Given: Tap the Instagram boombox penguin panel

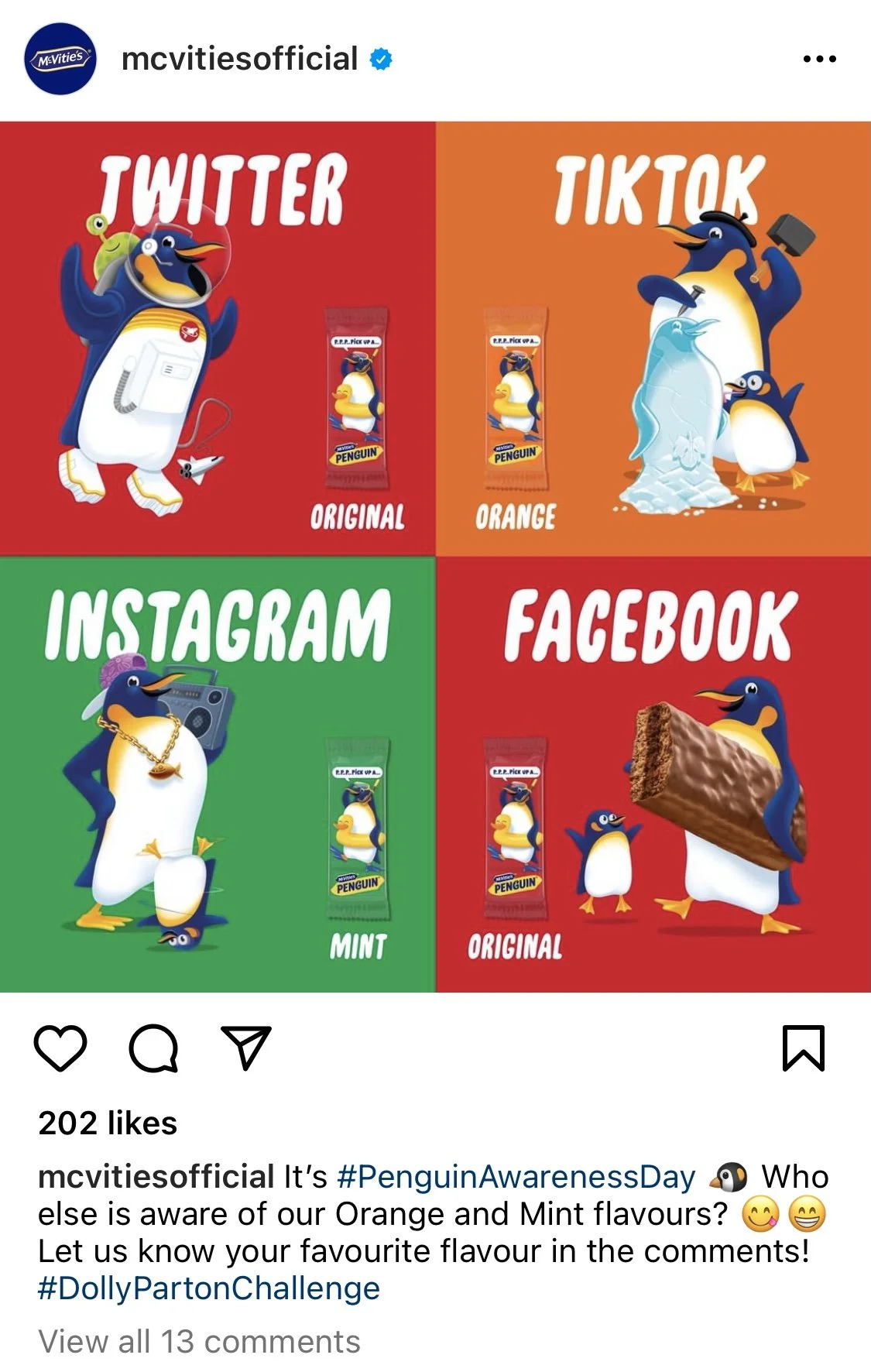Looking at the screenshot, I should coord(218,774).
